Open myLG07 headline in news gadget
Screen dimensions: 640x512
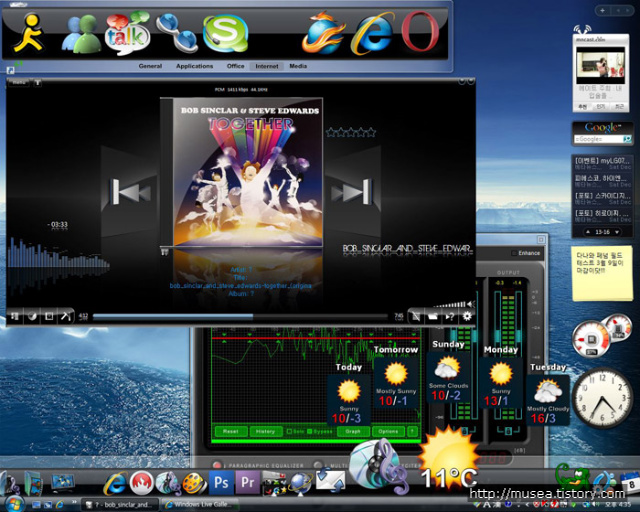click(602, 163)
